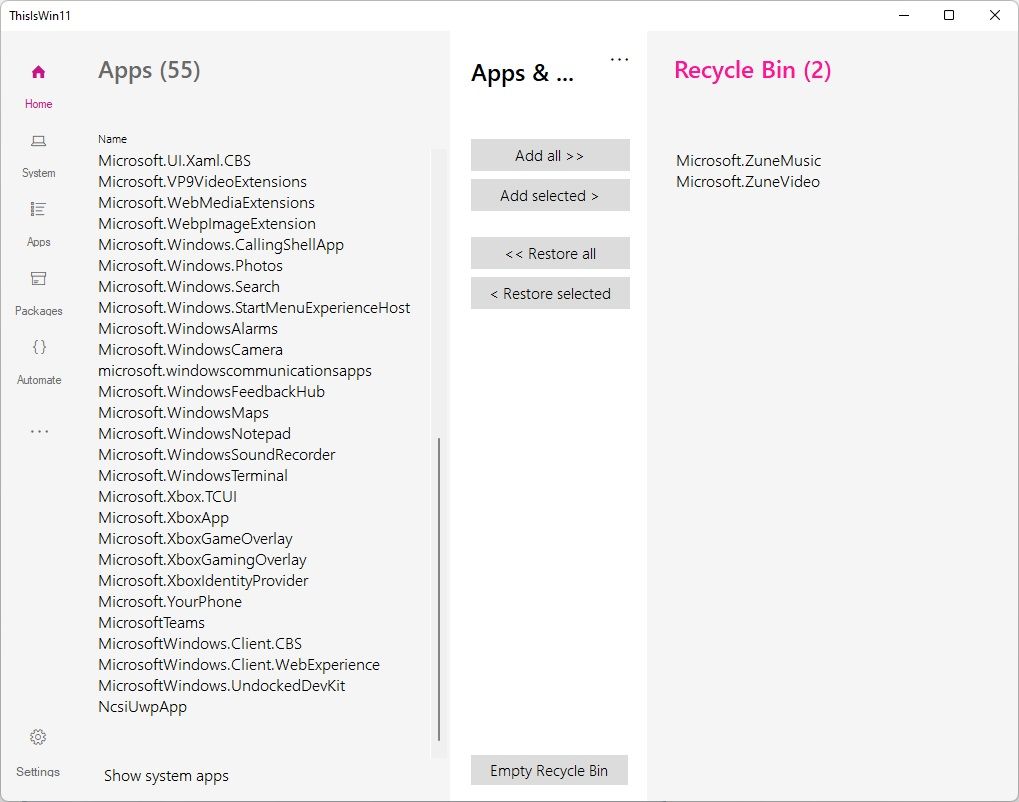The width and height of the screenshot is (1019, 802).
Task: Select Microsoft.WindowsAlarms entry
Action: pyautogui.click(x=188, y=329)
